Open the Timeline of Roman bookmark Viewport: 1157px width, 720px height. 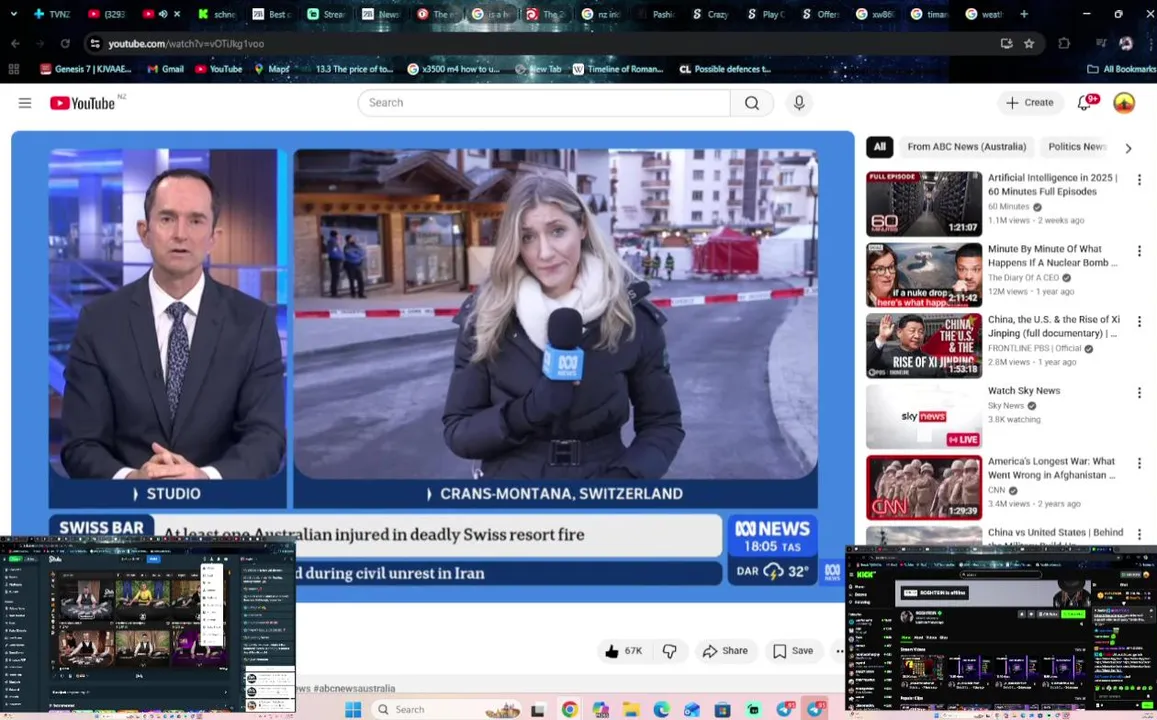(x=618, y=69)
